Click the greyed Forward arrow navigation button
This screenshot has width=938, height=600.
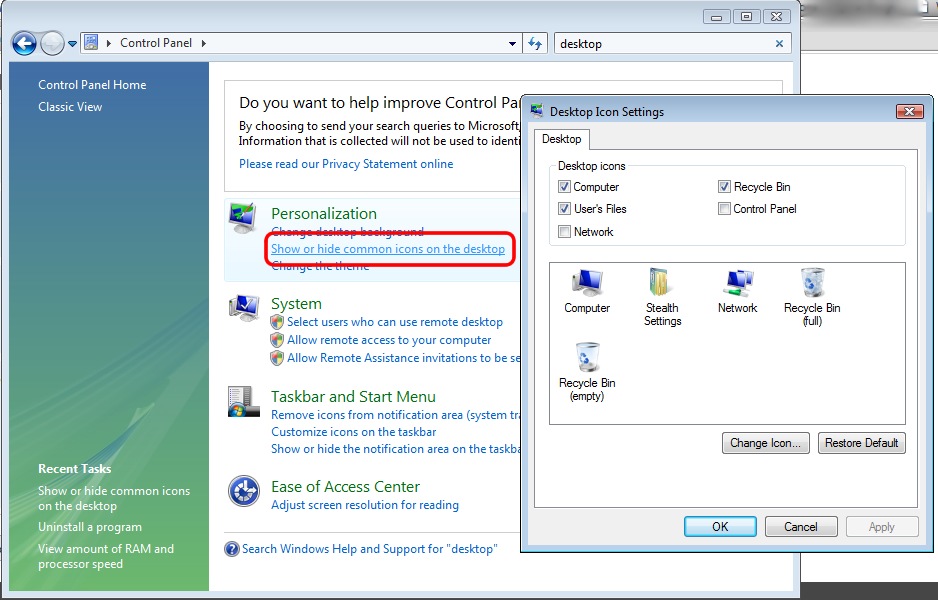[52, 44]
